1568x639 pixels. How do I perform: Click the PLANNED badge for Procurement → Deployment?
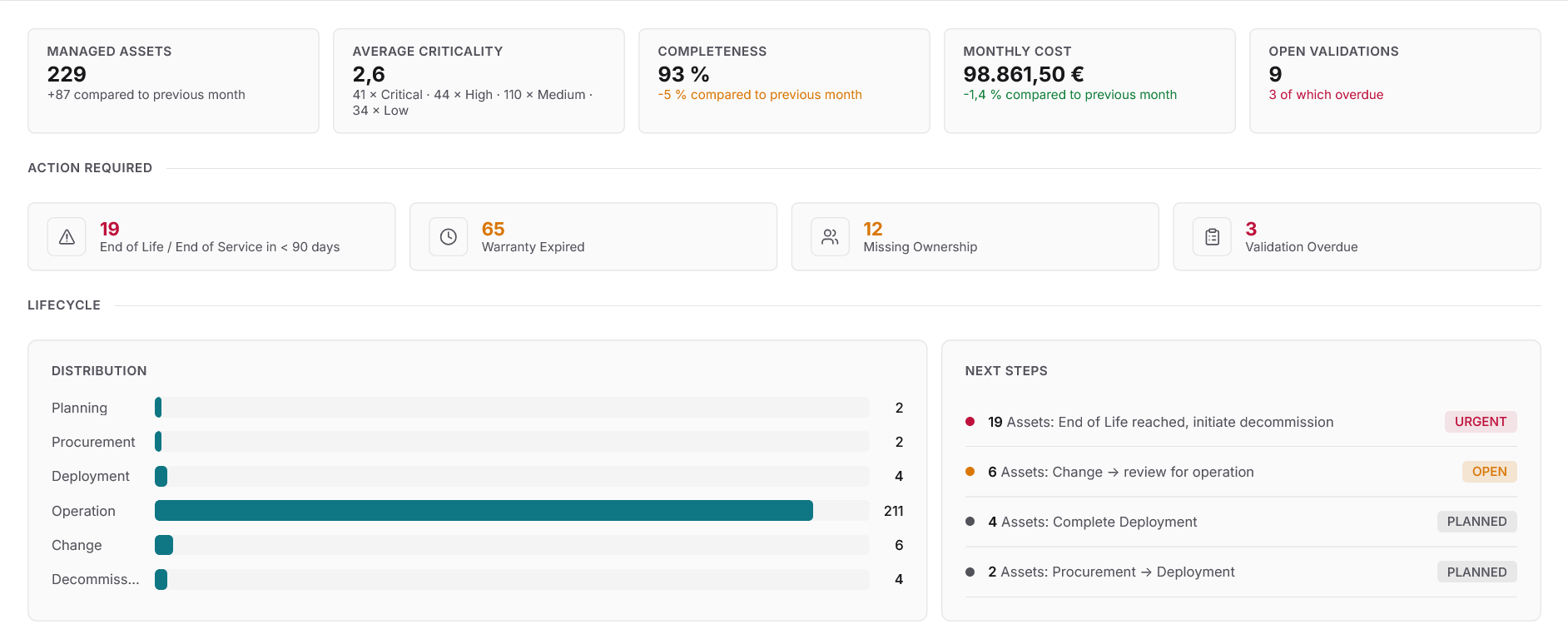click(1476, 572)
